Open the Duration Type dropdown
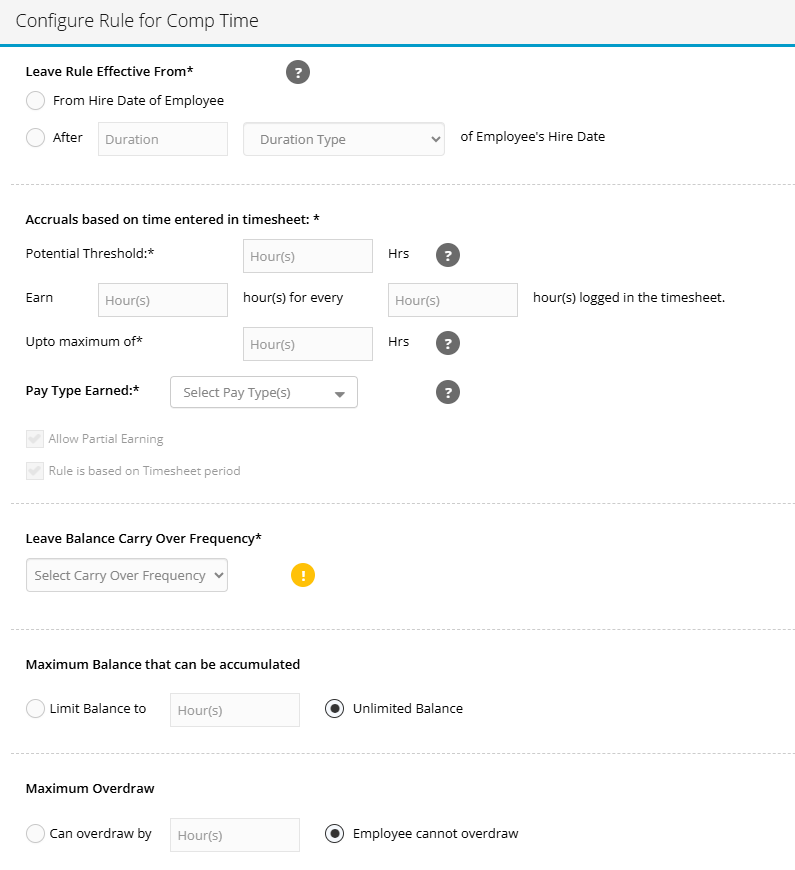 coord(343,139)
